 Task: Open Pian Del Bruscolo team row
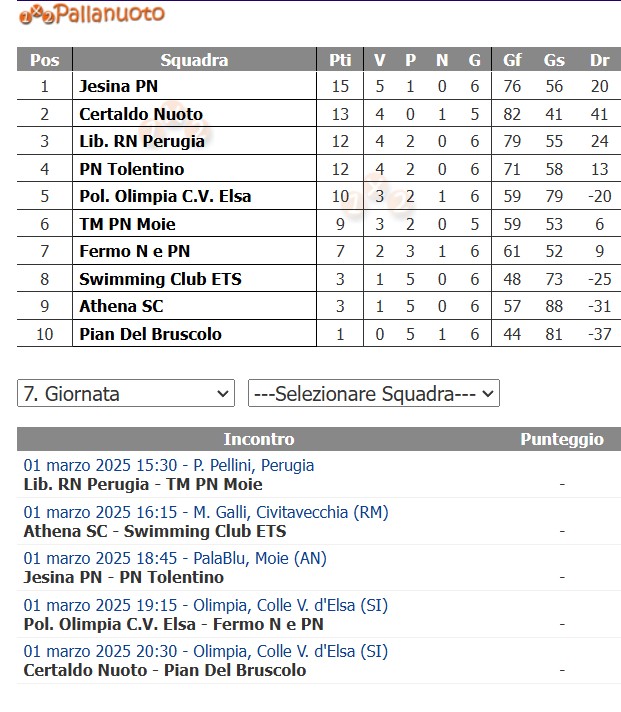point(150,334)
